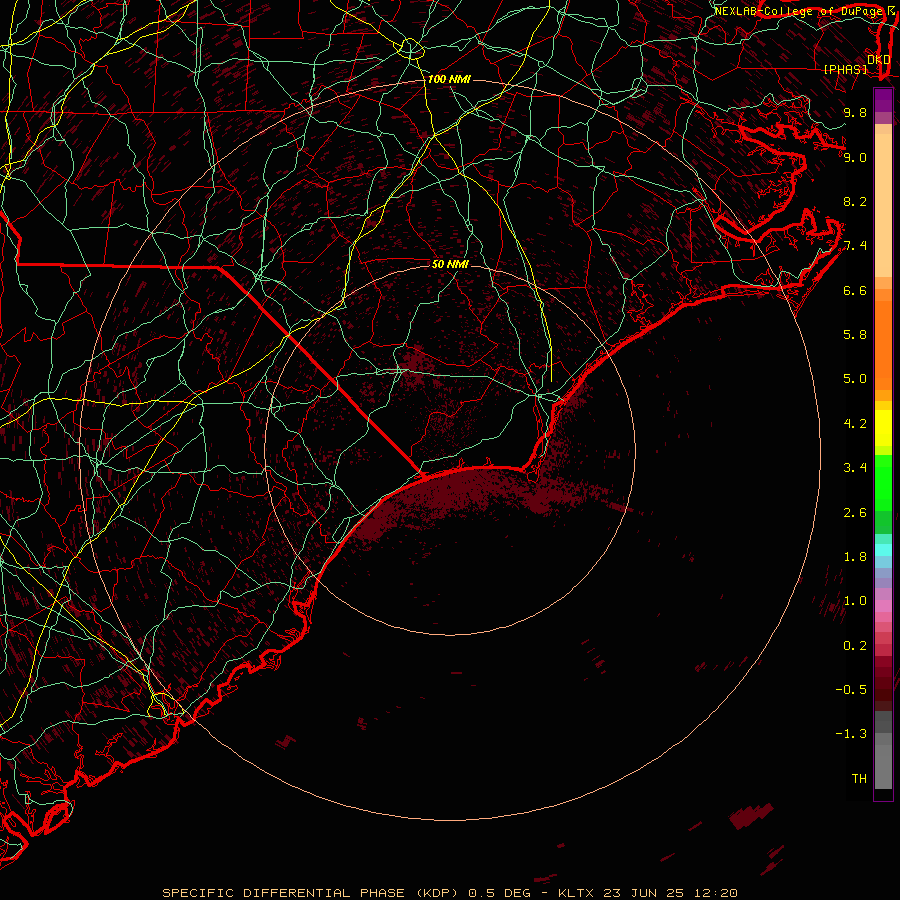Click the 7.4 value on the color scale
The height and width of the screenshot is (900, 900).
point(855,246)
